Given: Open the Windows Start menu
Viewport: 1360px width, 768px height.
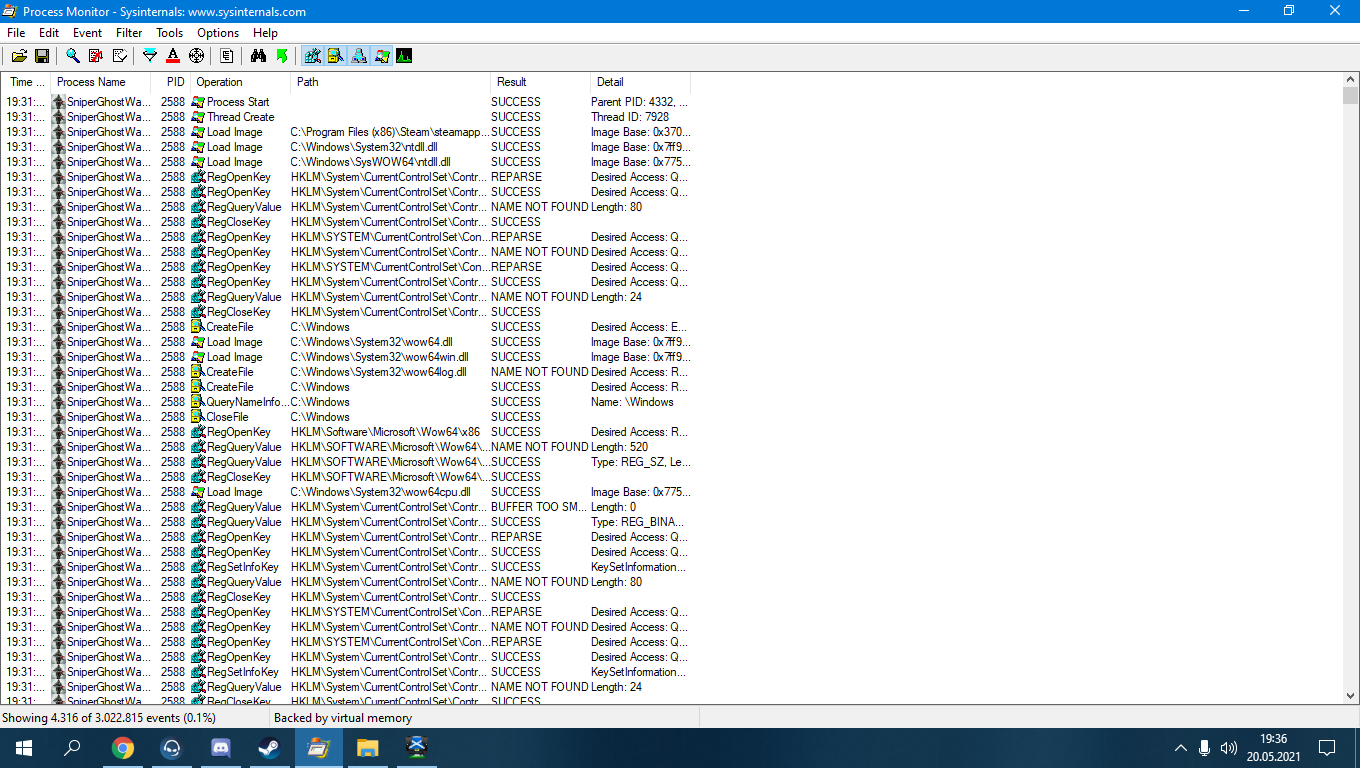Looking at the screenshot, I should [x=24, y=748].
